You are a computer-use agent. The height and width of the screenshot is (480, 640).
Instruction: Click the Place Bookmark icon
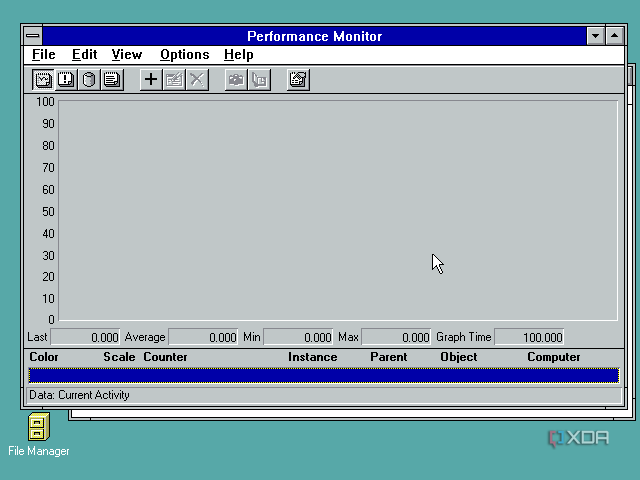point(259,80)
